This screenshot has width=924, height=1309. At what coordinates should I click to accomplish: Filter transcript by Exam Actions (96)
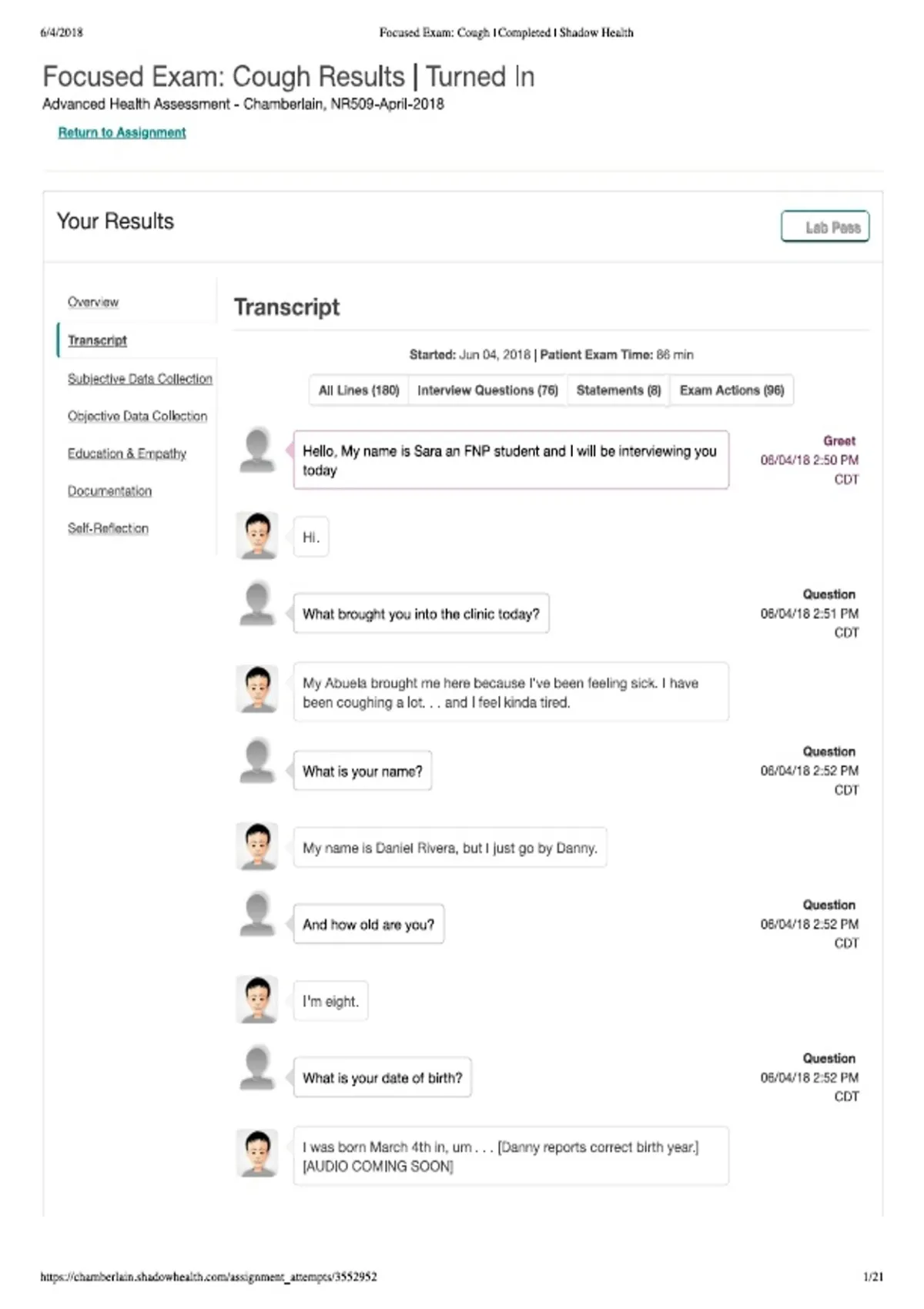coord(731,390)
